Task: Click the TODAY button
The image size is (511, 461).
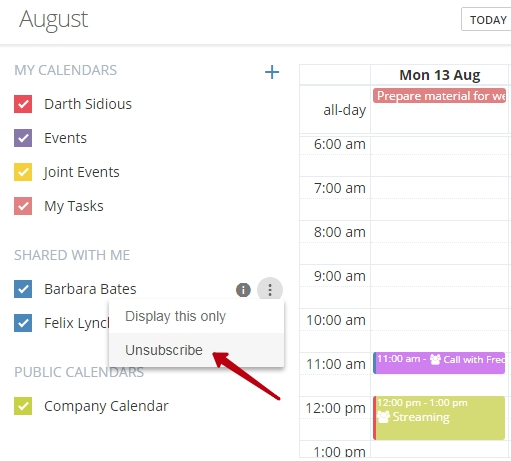Action: pyautogui.click(x=488, y=20)
